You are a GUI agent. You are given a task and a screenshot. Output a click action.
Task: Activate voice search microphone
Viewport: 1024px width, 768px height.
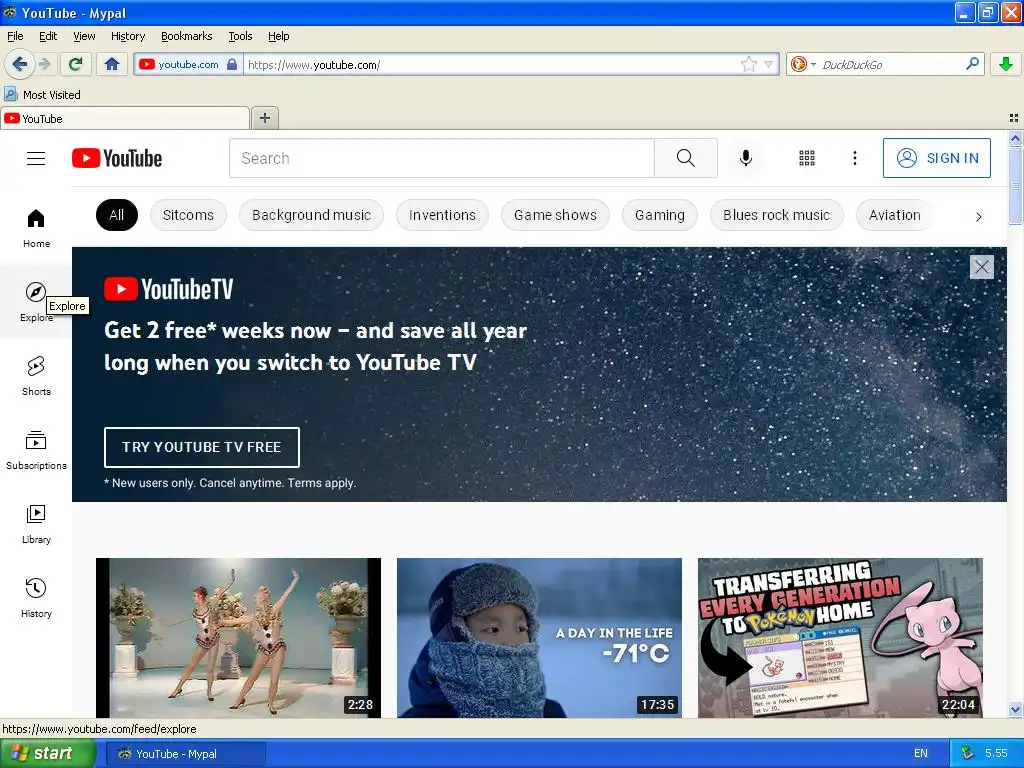(x=746, y=158)
